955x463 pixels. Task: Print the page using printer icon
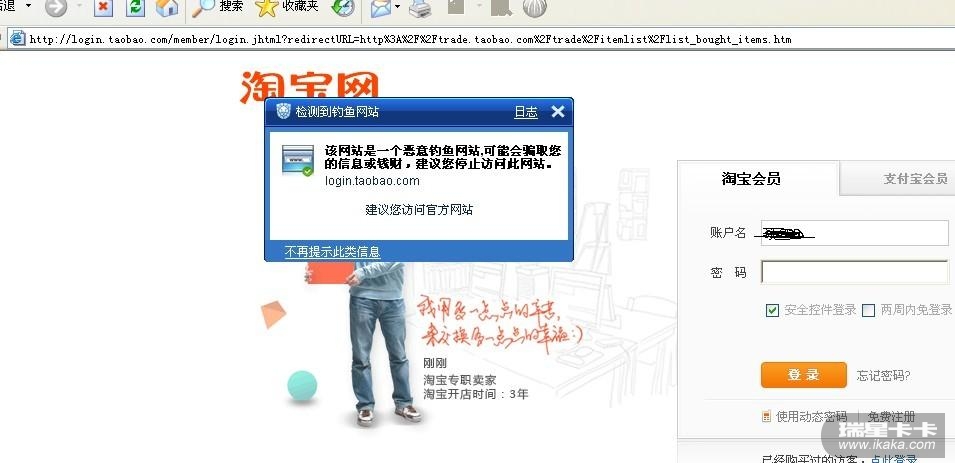point(420,8)
